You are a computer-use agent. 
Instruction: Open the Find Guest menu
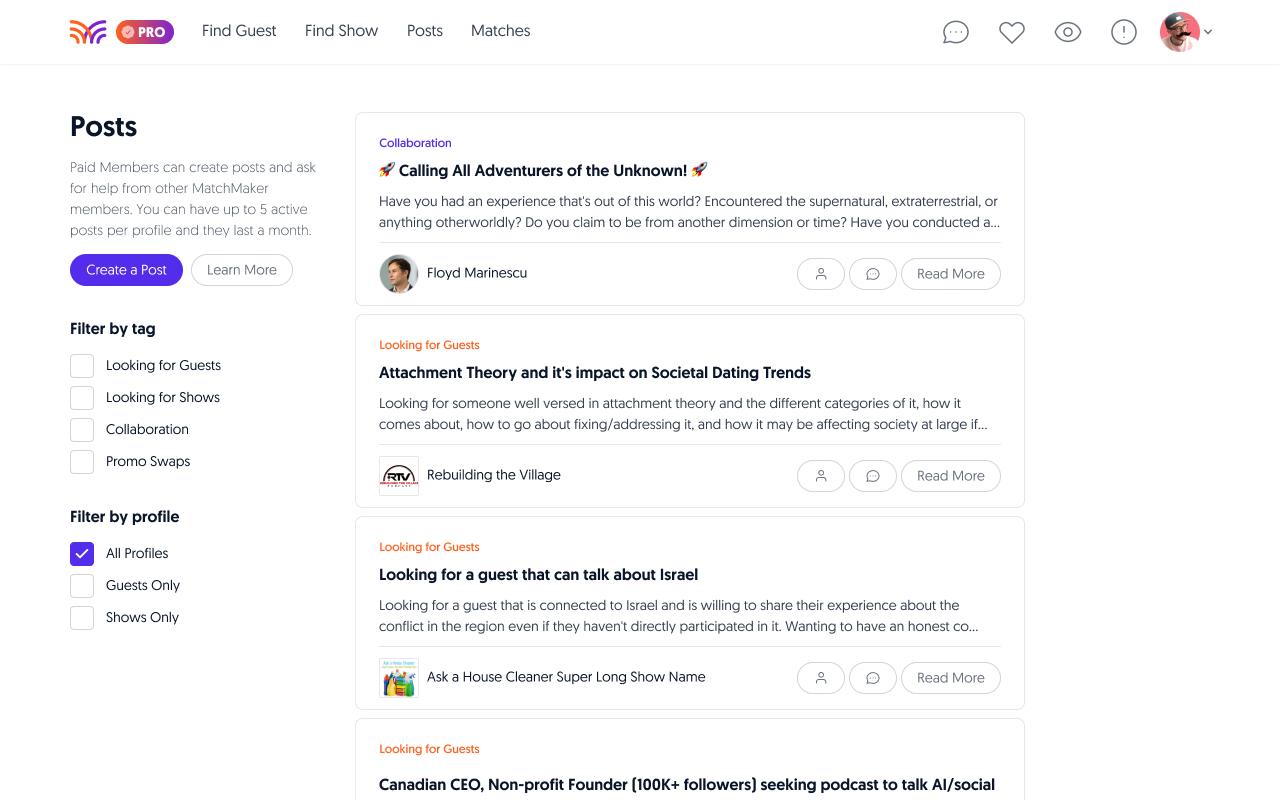click(239, 31)
